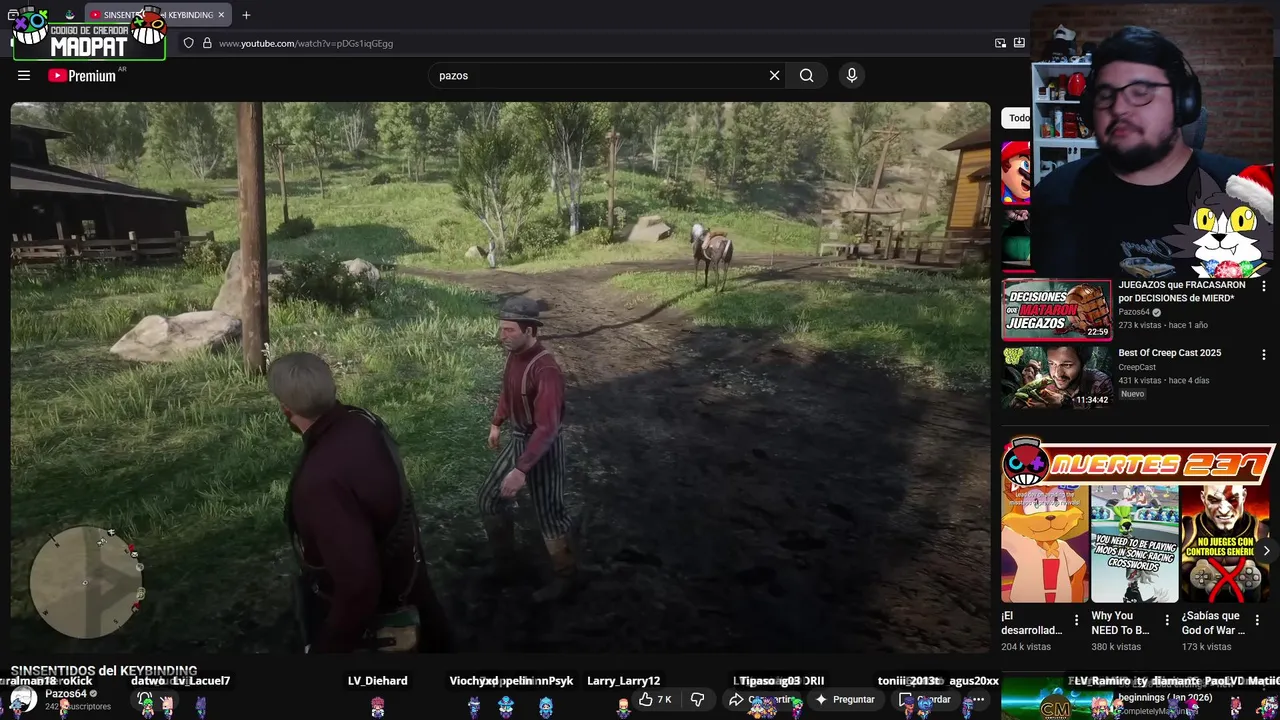This screenshot has width=1280, height=720.
Task: Like the video with 7 K thumbs-up
Action: (x=655, y=699)
